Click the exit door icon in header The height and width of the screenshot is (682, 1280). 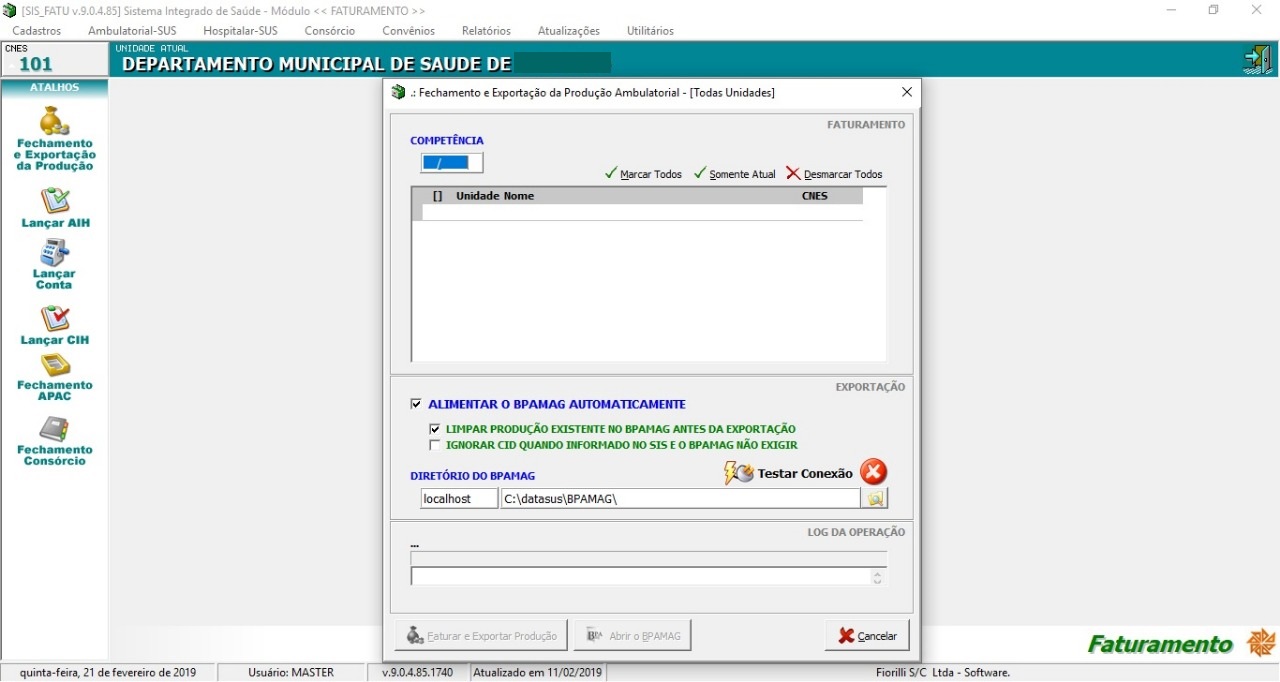point(1256,60)
